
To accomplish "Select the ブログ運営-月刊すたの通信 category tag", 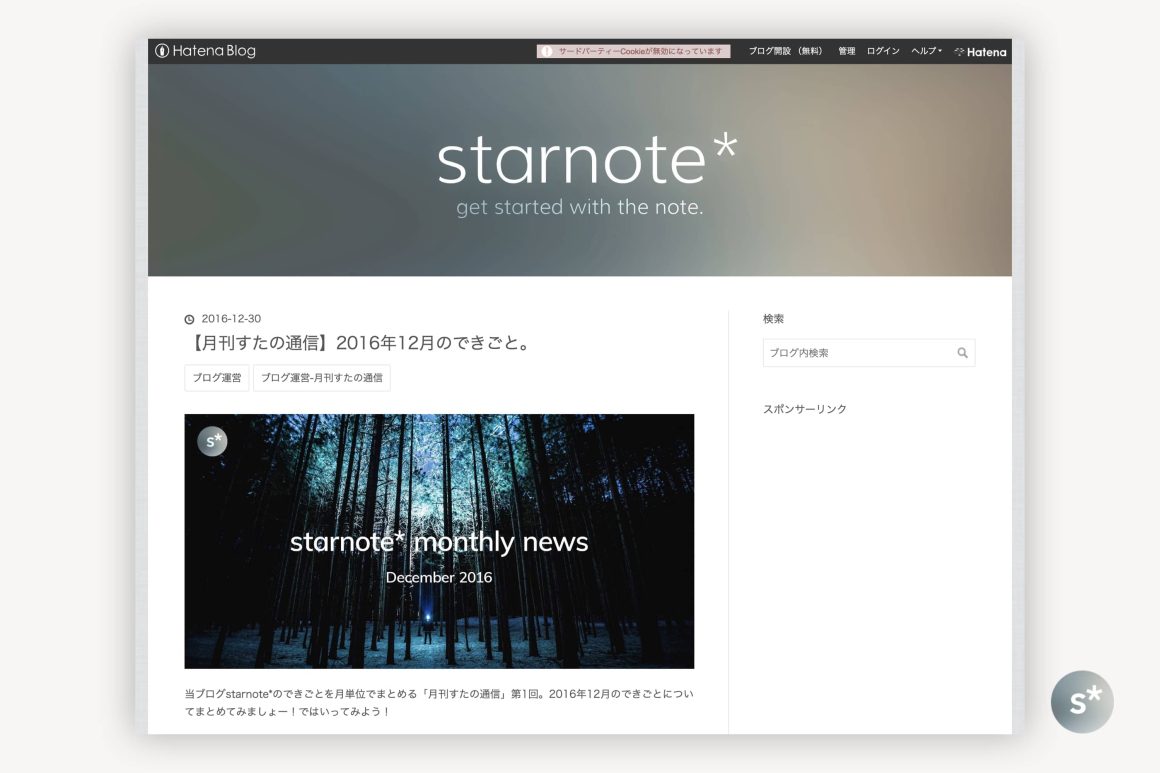I will coord(321,378).
